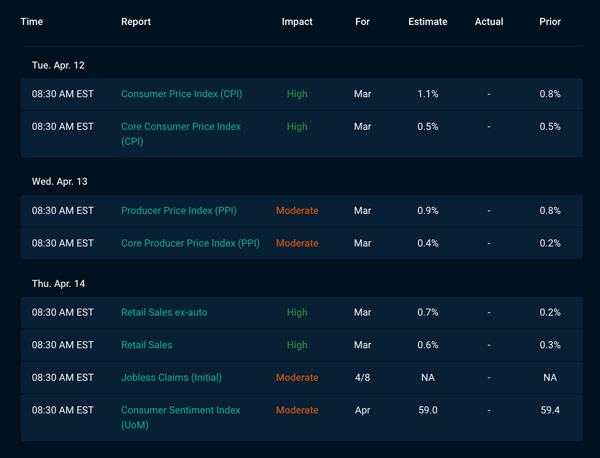Click the Time column header
The image size is (600, 458).
[32, 22]
